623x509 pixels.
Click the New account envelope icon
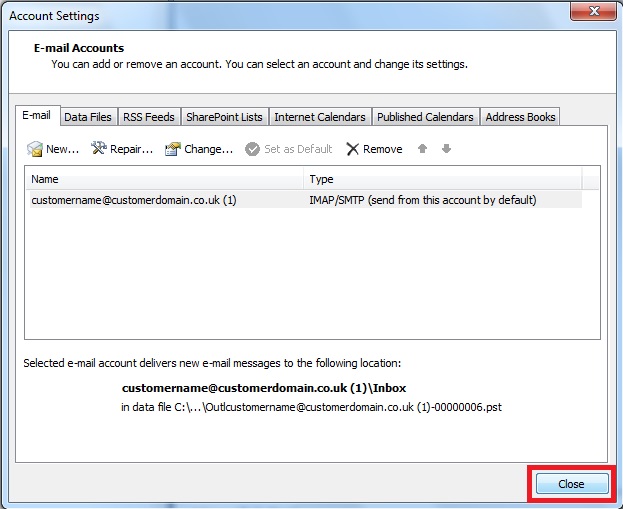pyautogui.click(x=35, y=149)
